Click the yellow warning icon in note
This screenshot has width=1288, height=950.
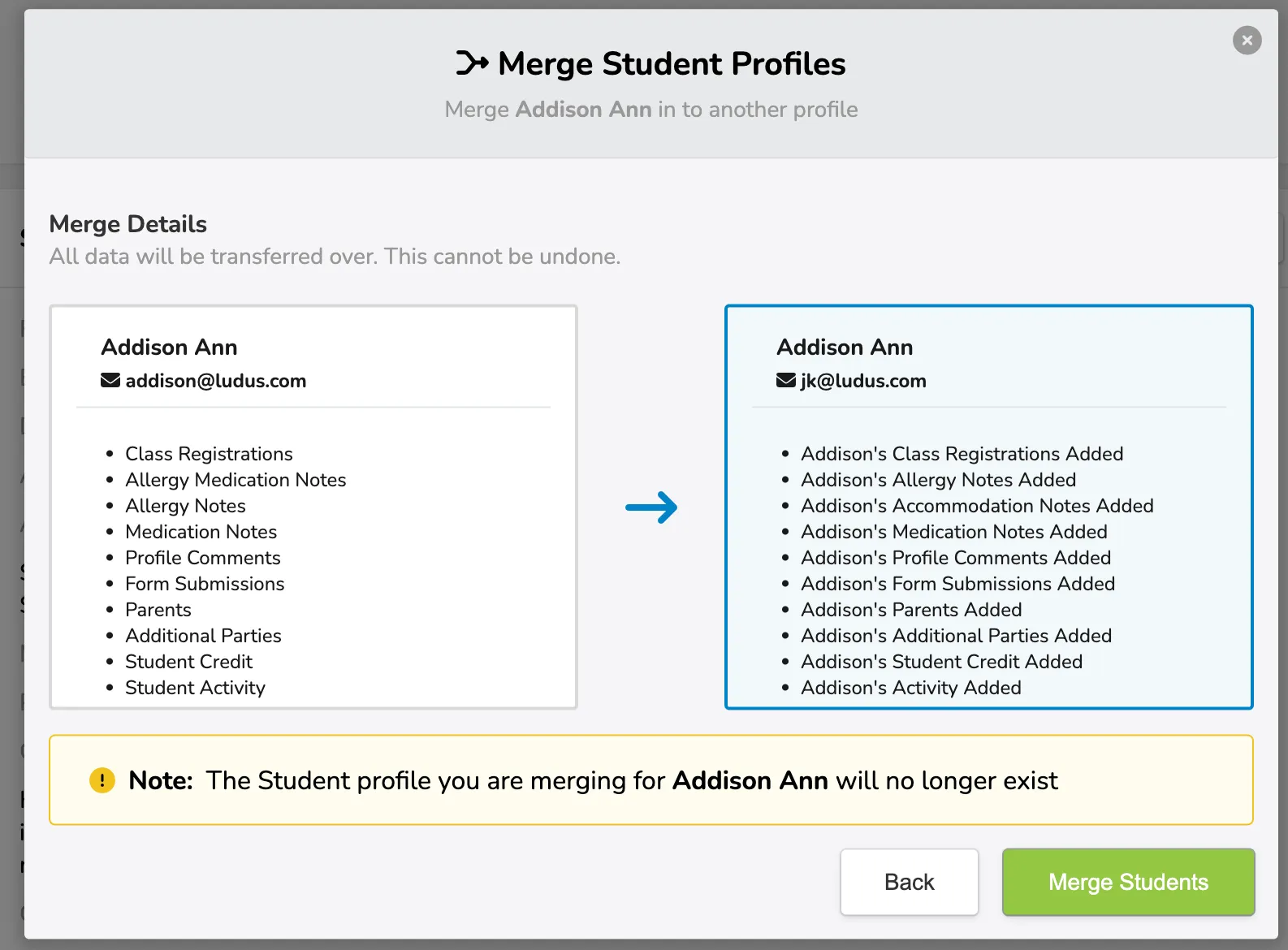pos(102,780)
